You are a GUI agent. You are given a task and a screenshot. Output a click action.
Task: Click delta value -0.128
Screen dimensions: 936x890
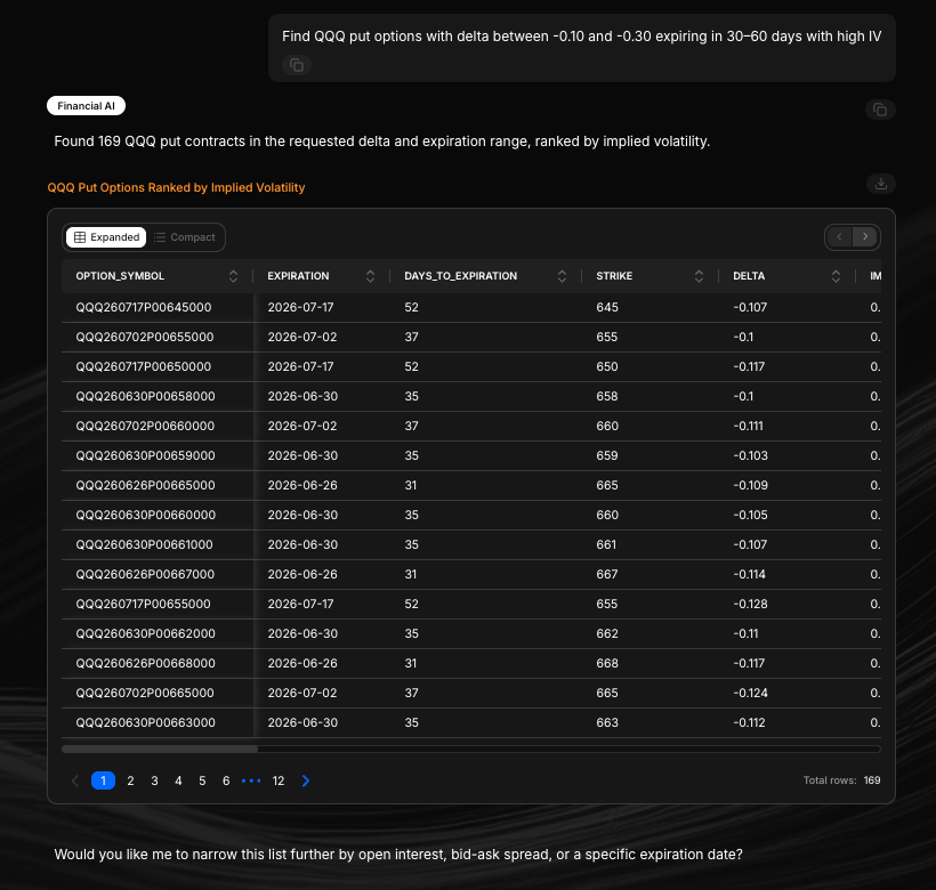(x=750, y=604)
